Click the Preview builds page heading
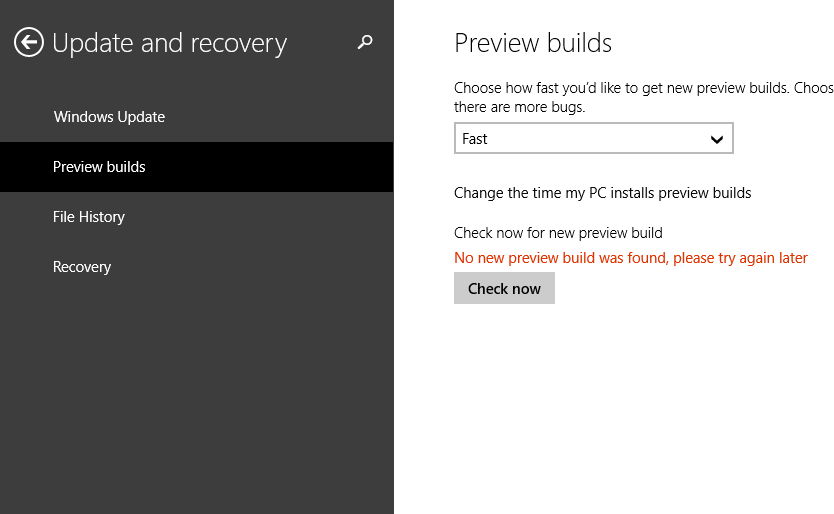 (533, 43)
